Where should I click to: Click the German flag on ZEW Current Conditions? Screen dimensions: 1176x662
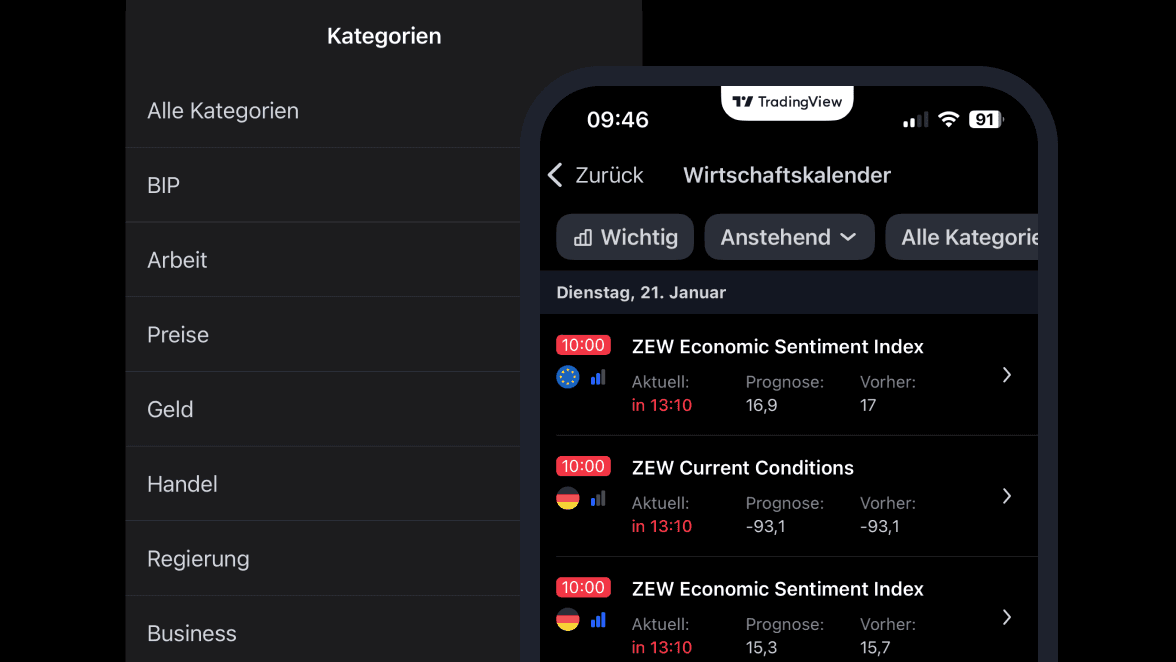point(567,498)
